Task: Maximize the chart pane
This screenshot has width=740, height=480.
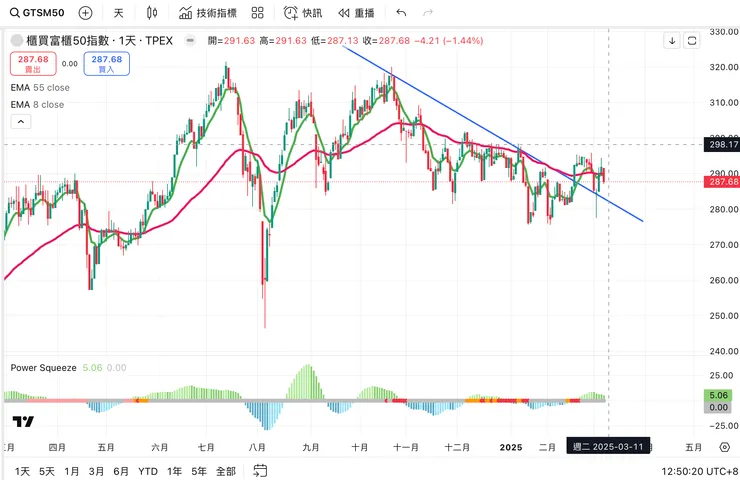Action: pyautogui.click(x=692, y=41)
